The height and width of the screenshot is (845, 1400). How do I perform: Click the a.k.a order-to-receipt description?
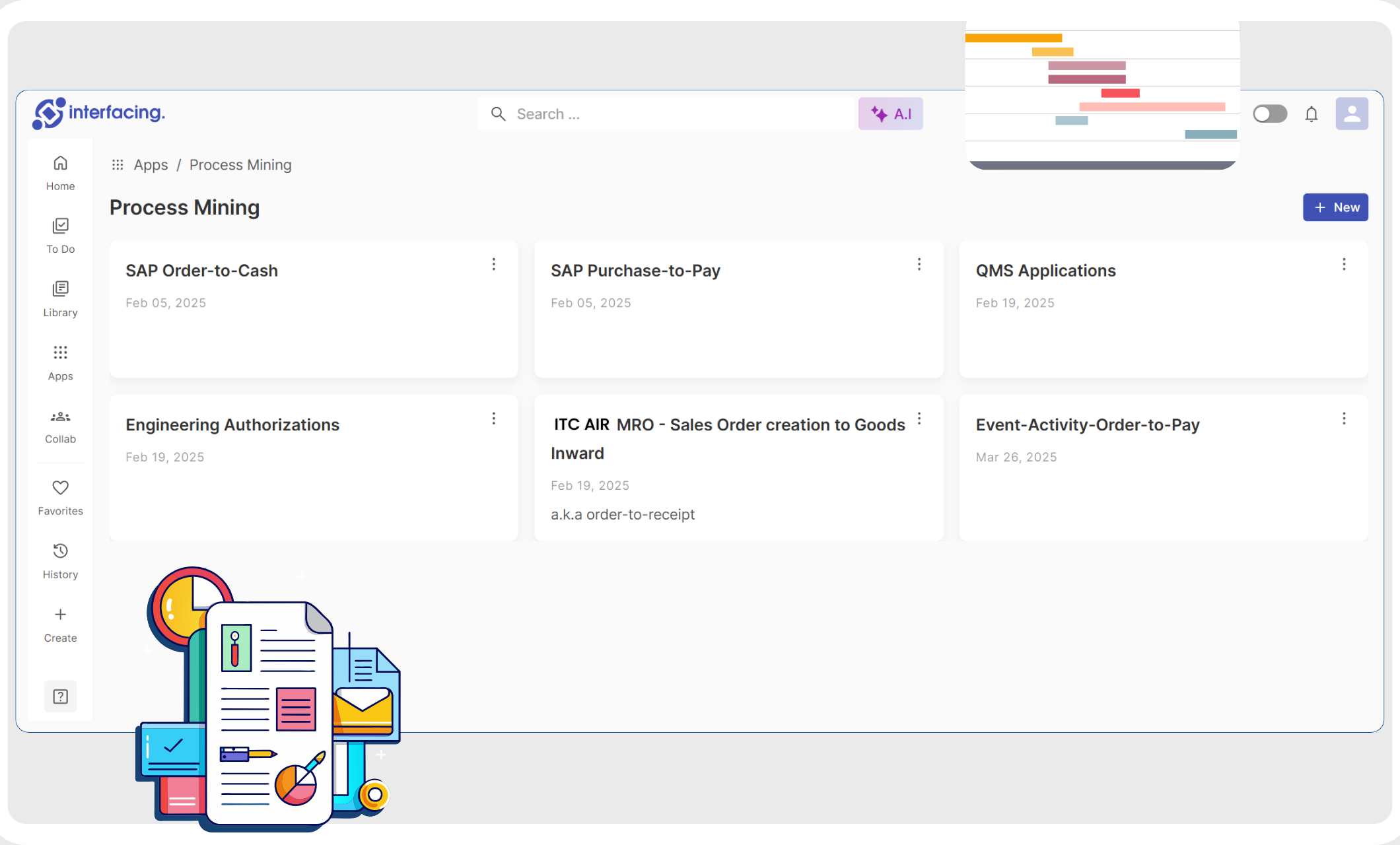point(623,514)
